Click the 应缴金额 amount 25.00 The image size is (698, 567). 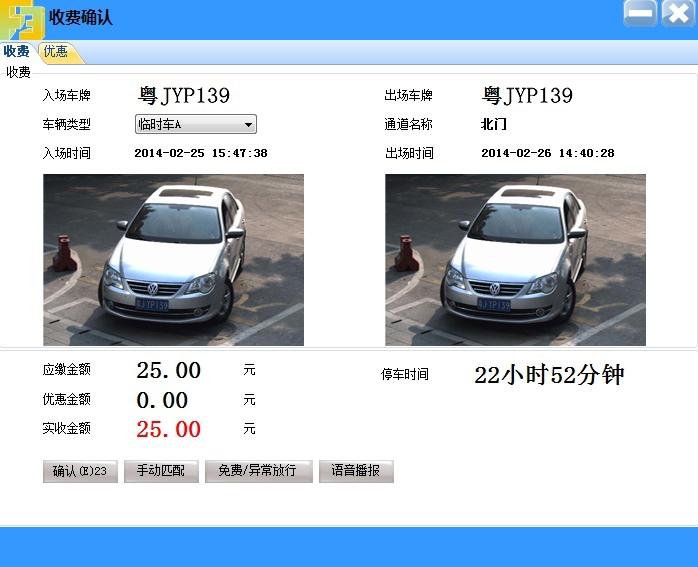(168, 371)
